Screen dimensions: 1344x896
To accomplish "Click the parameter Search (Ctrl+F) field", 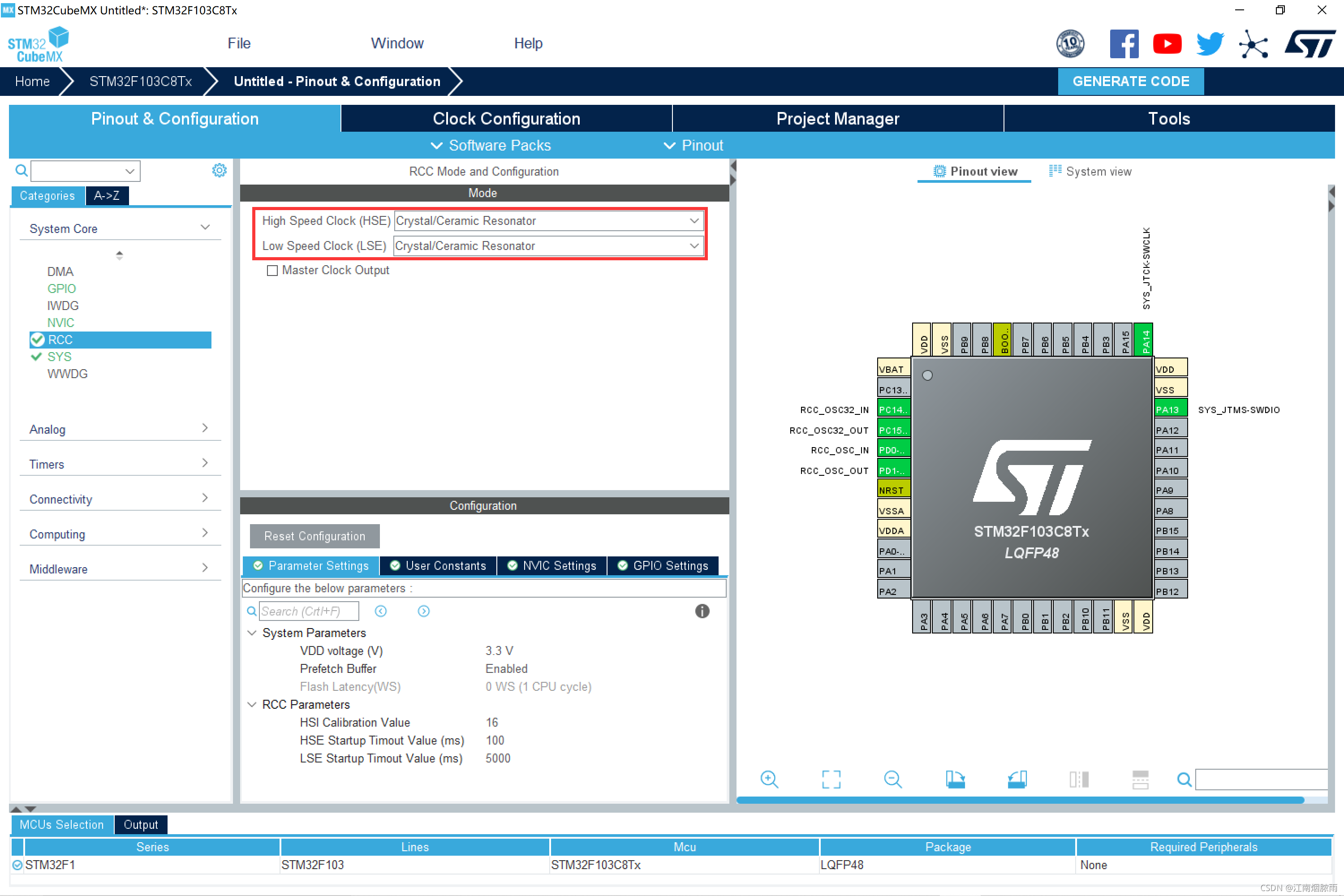I will (309, 612).
